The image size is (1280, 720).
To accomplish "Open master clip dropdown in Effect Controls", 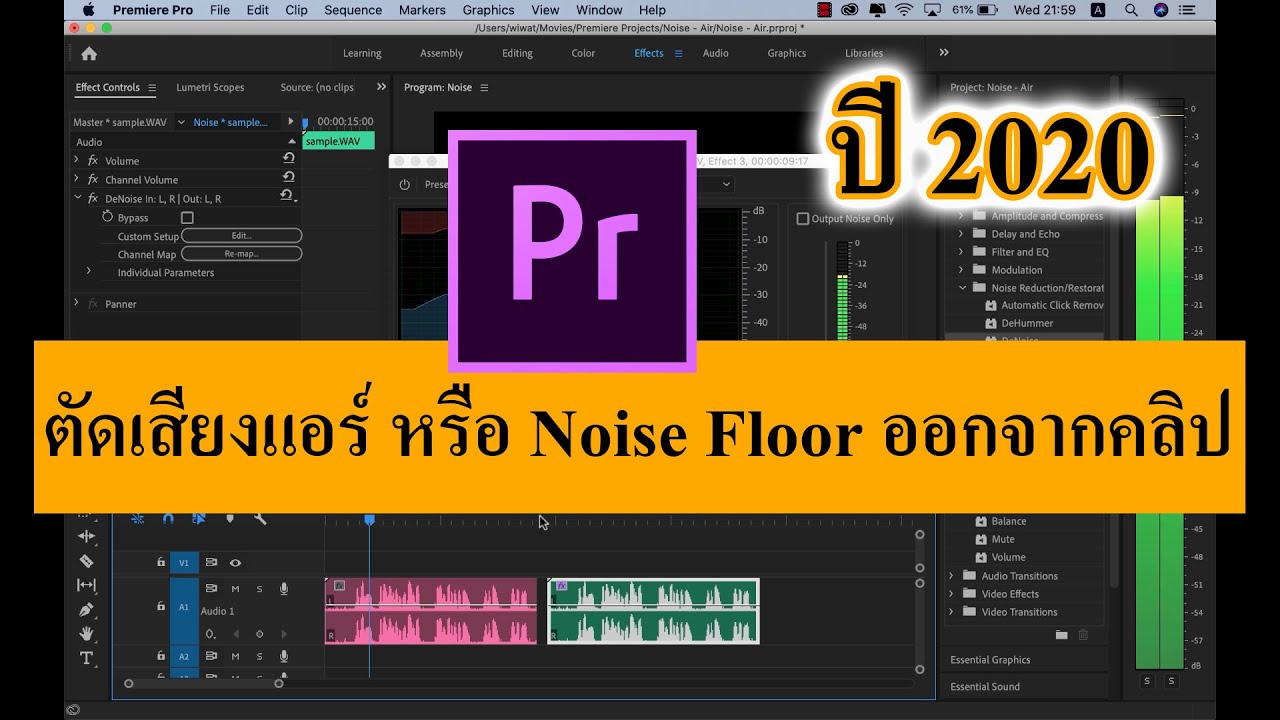I will 181,122.
